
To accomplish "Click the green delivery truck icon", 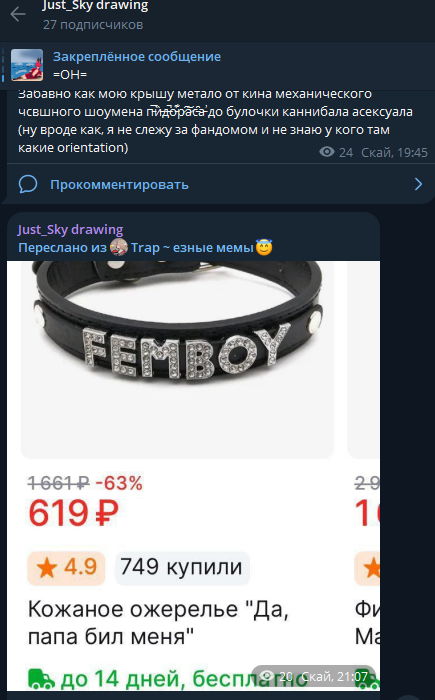I will tap(41, 679).
